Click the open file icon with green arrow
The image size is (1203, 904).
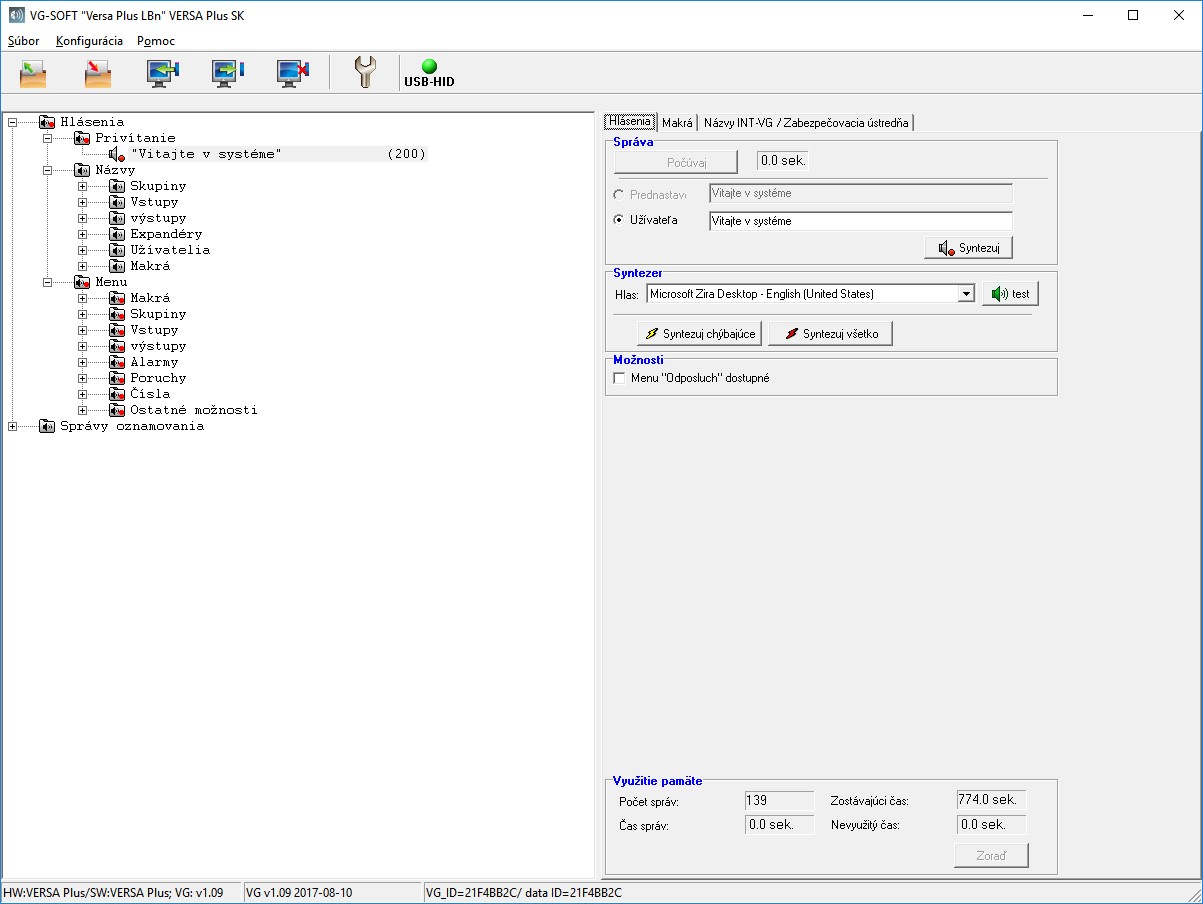(x=33, y=73)
